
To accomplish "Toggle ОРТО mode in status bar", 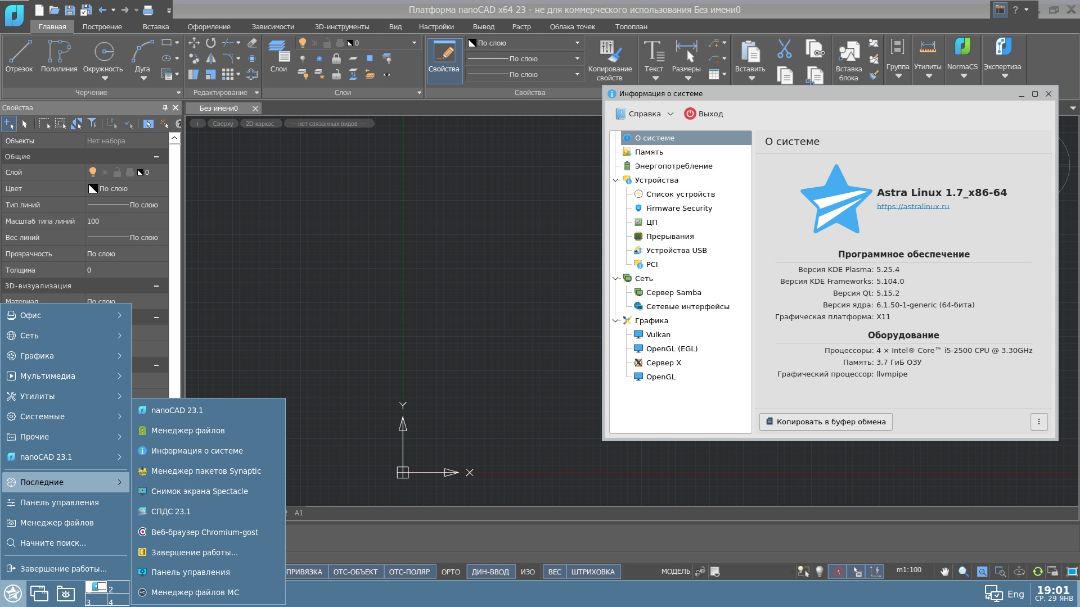I will [451, 572].
